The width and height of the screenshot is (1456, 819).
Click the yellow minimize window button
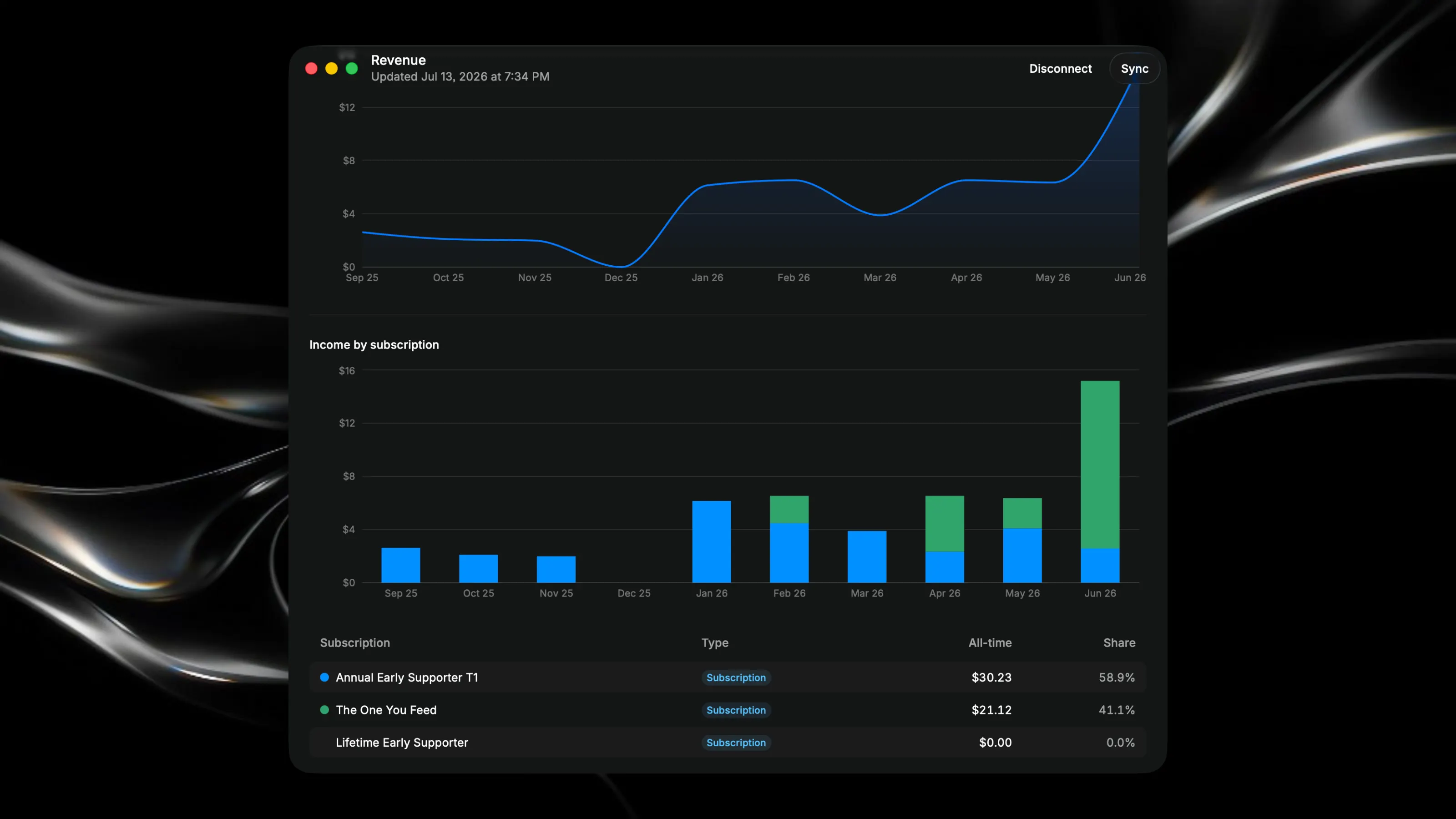tap(332, 68)
